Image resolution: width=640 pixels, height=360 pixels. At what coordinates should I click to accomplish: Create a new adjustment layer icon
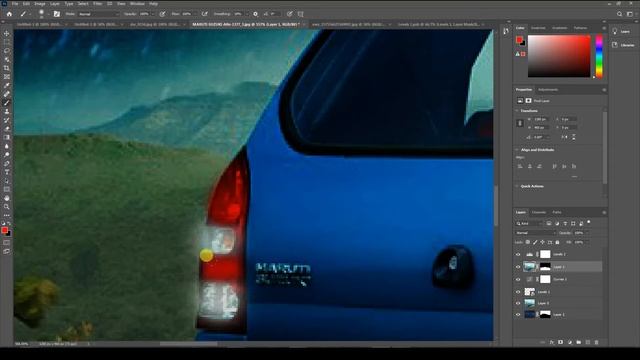click(570, 342)
